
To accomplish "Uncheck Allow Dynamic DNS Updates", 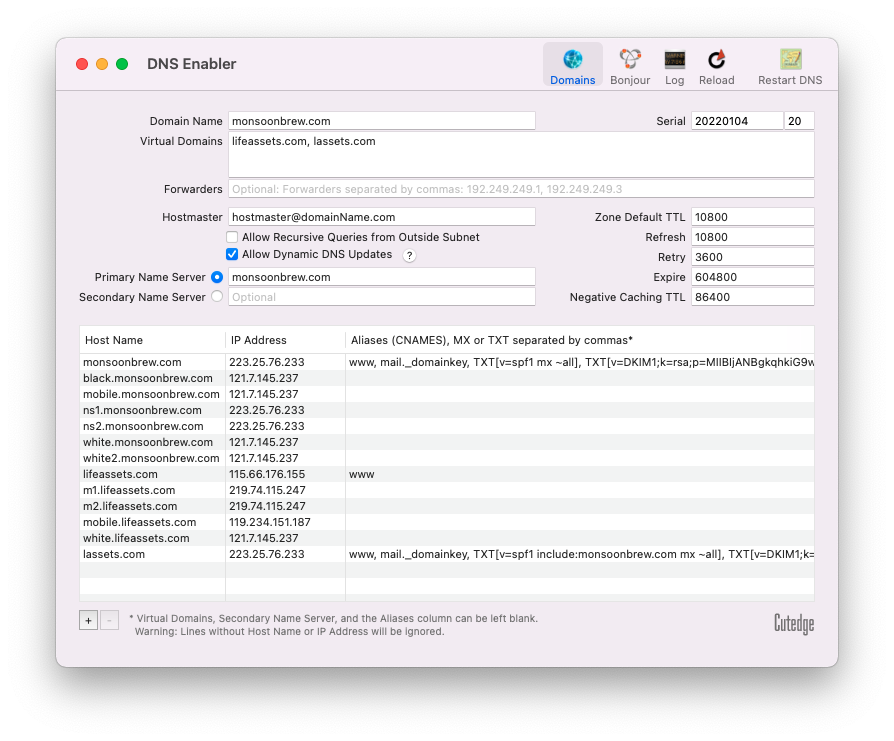I will tap(232, 255).
